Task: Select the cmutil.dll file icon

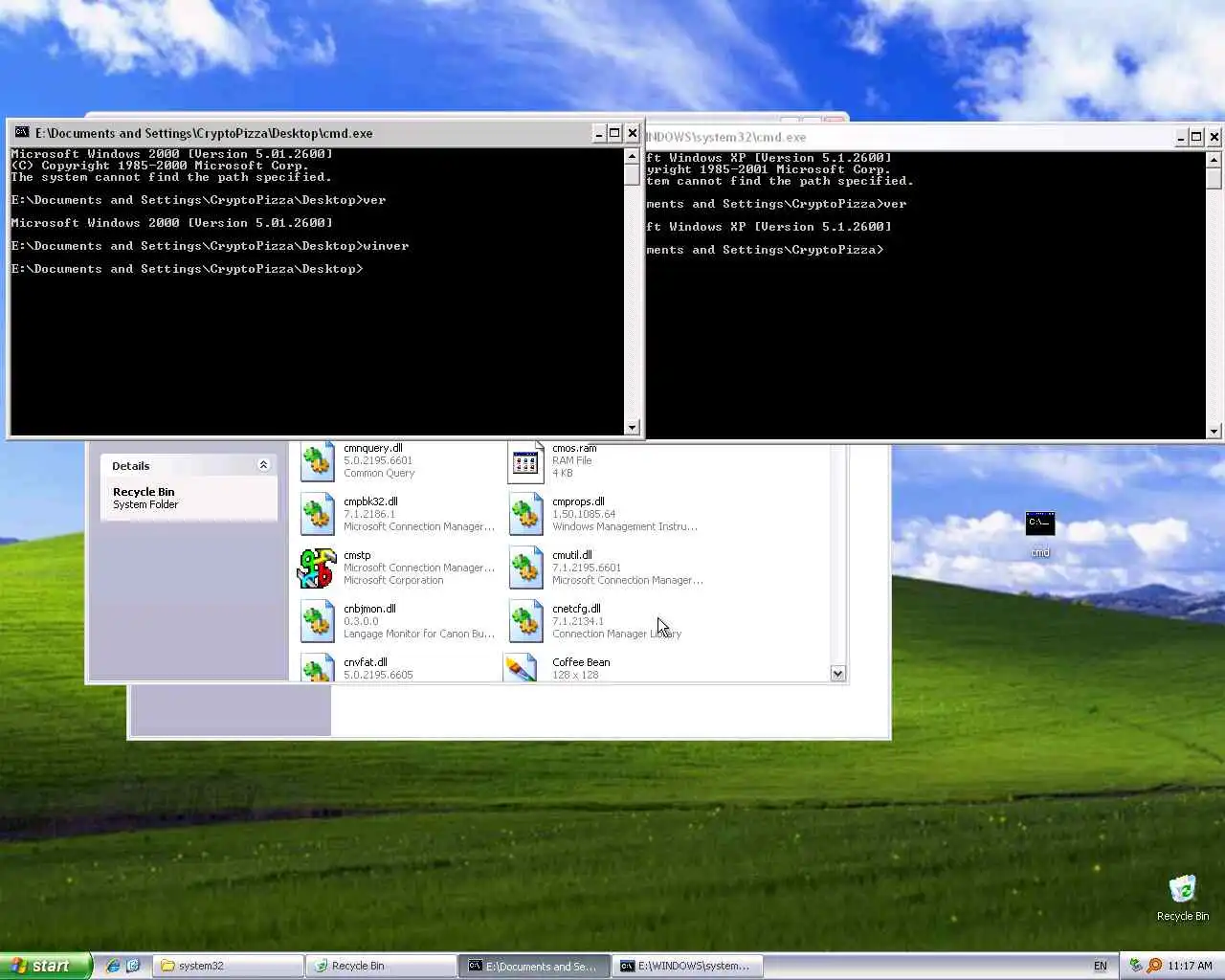Action: coord(525,568)
